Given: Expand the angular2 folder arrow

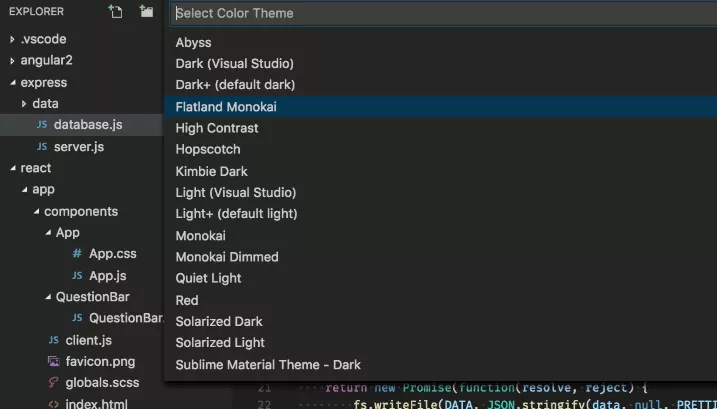Looking at the screenshot, I should pos(12,60).
